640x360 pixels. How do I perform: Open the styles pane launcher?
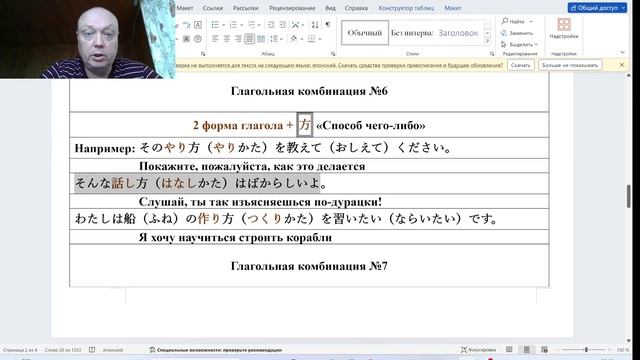492,53
